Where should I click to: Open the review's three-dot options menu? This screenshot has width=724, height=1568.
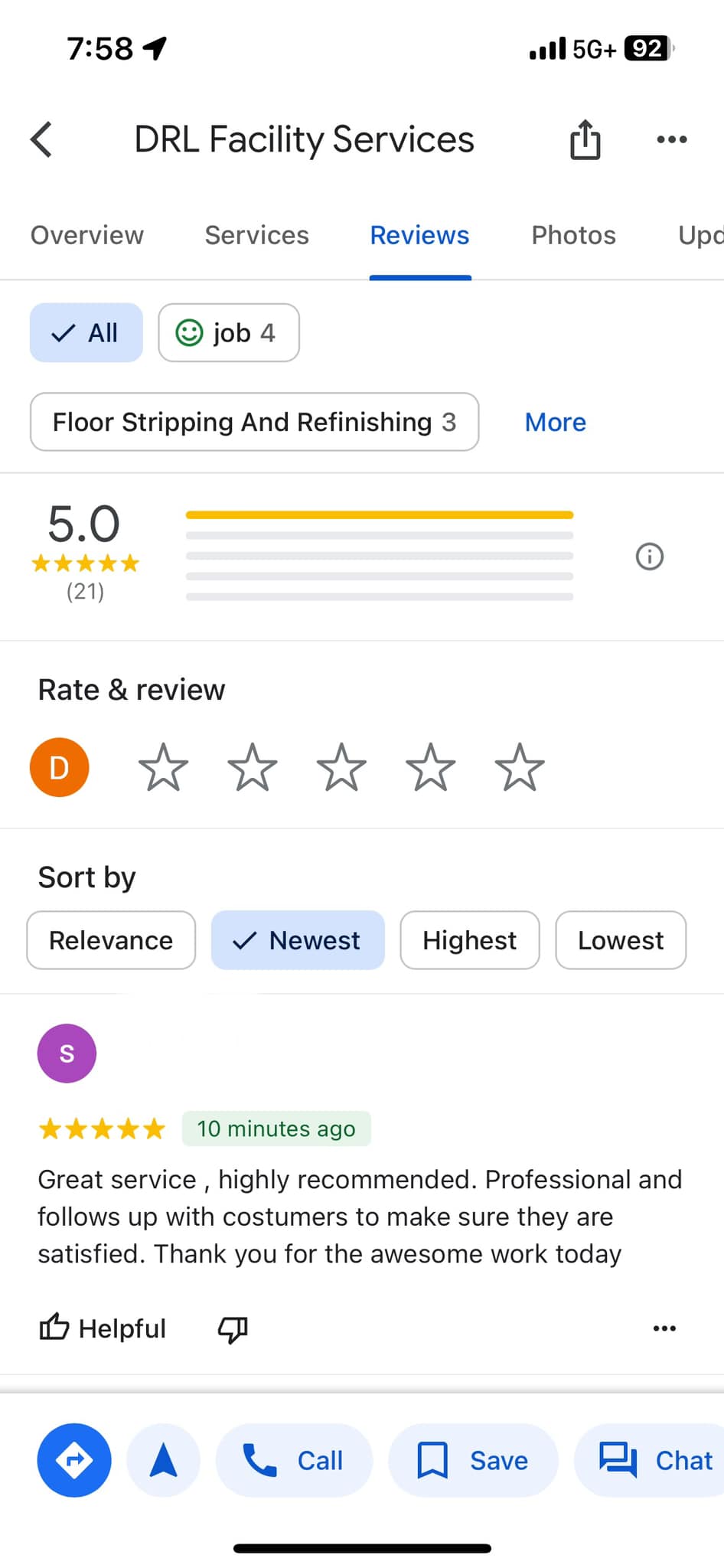point(664,1328)
